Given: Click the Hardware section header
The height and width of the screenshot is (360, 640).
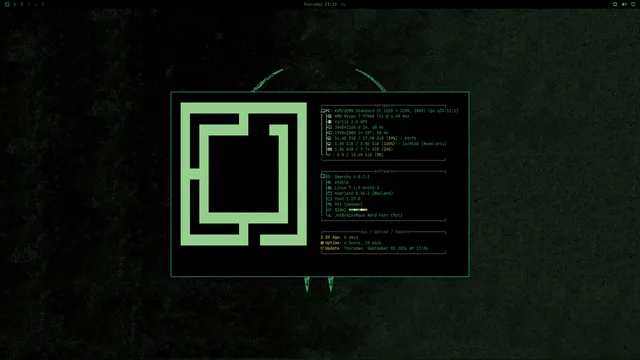Looking at the screenshot, I should tap(383, 106).
